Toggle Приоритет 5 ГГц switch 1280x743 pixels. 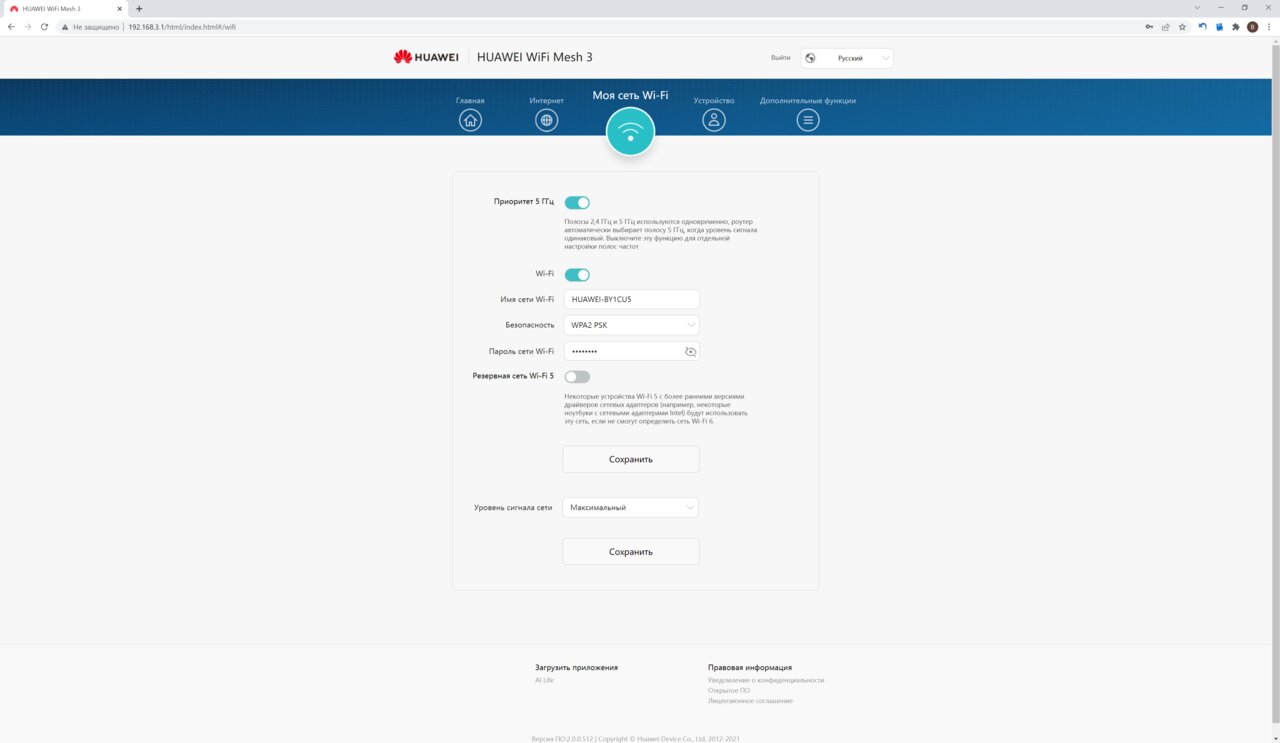(577, 203)
